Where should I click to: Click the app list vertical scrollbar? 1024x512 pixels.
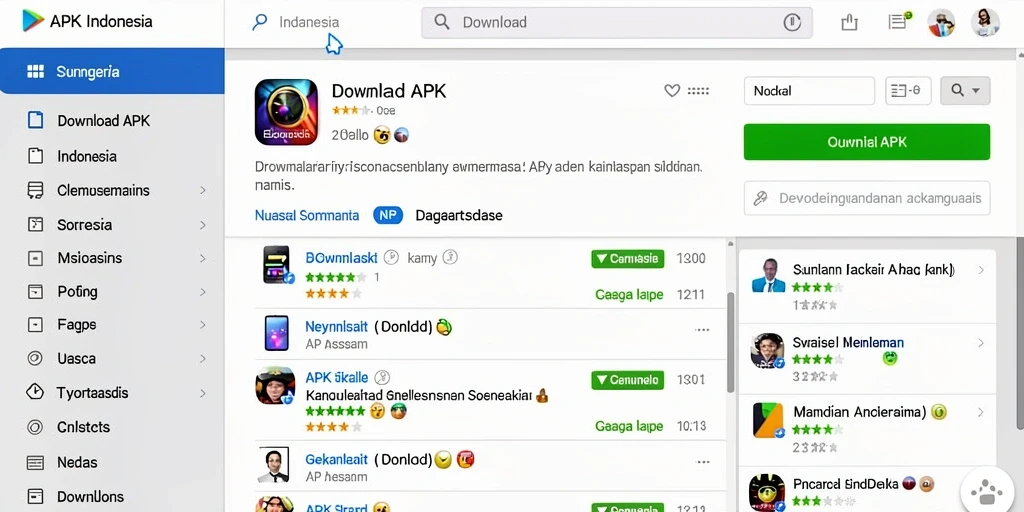pos(731,344)
